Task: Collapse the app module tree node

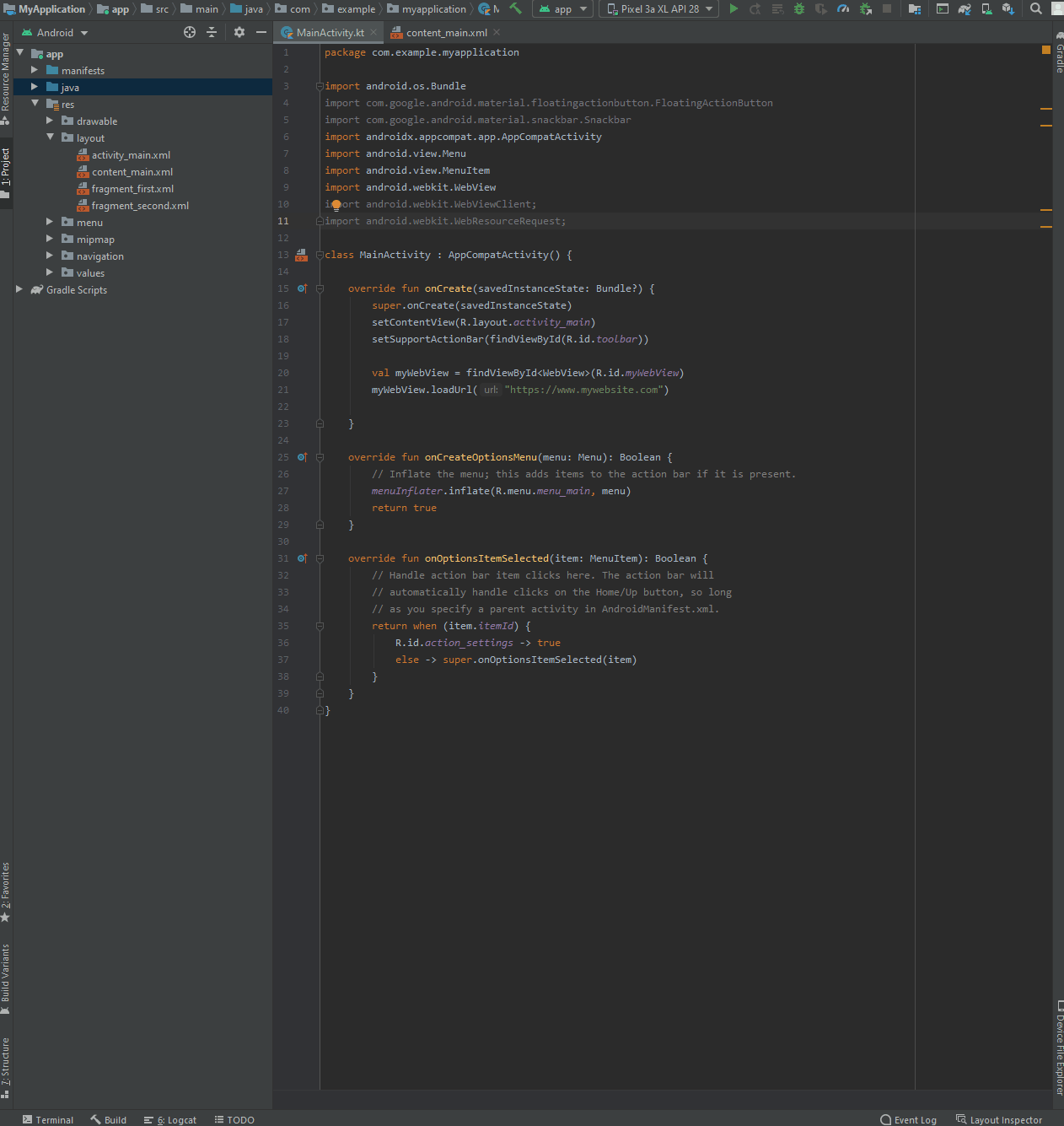Action: coord(19,52)
